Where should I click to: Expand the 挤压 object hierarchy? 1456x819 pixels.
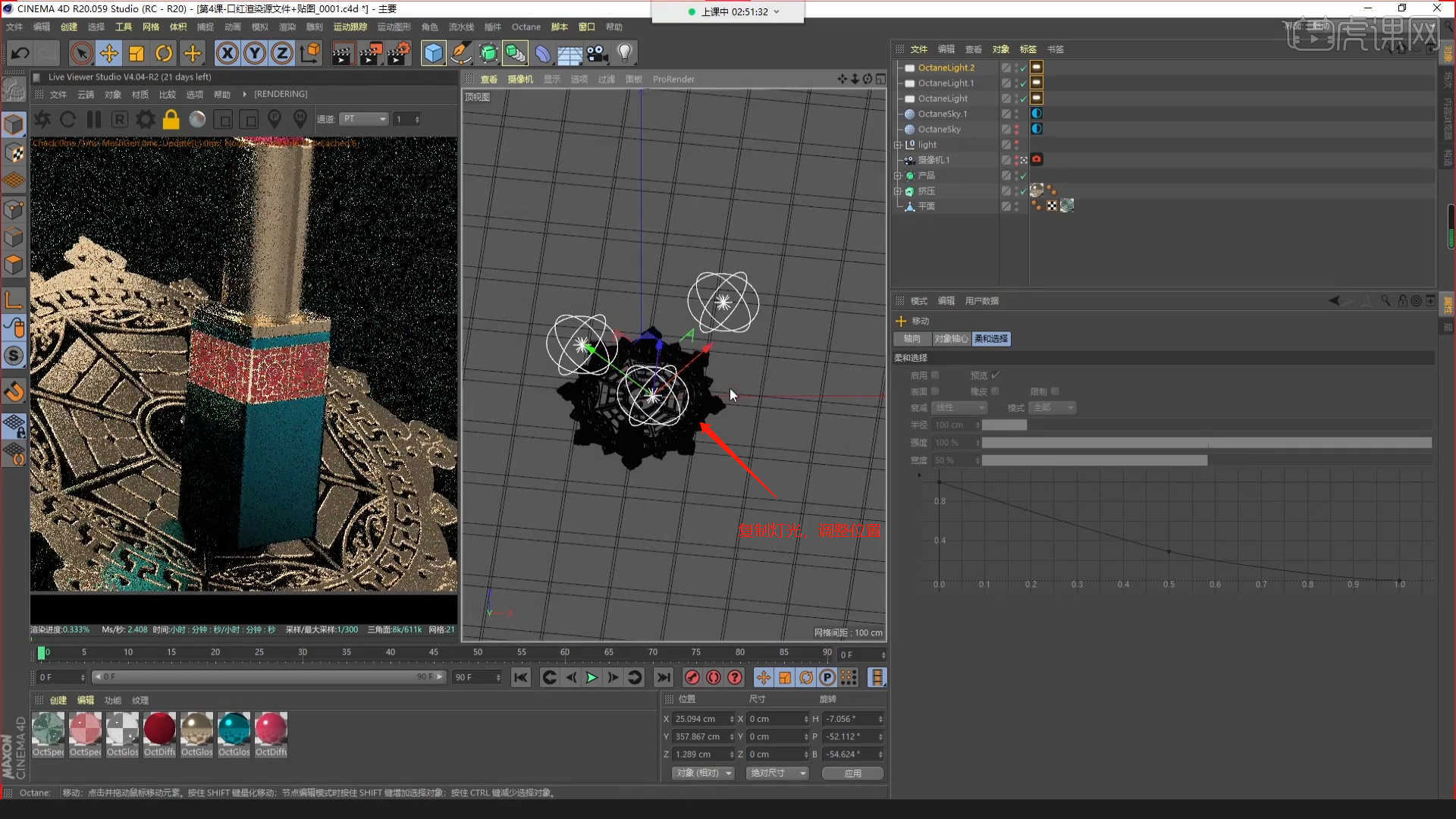pos(898,191)
